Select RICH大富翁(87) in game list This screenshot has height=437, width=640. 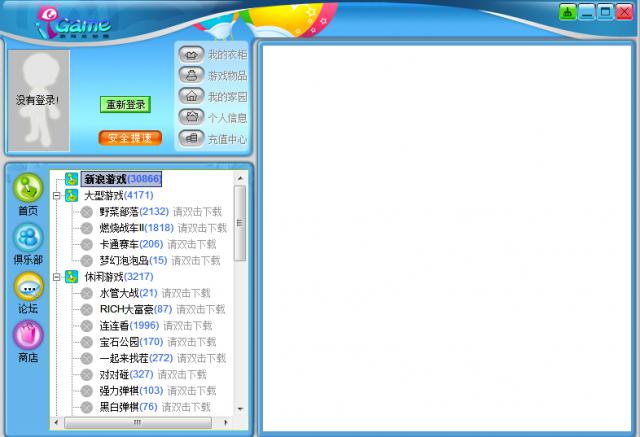136,310
